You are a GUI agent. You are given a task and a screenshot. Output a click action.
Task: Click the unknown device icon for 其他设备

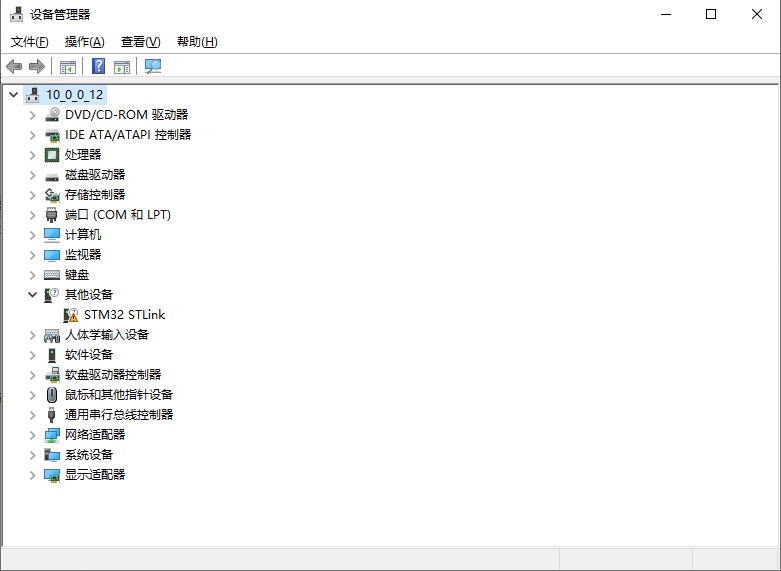(51, 295)
